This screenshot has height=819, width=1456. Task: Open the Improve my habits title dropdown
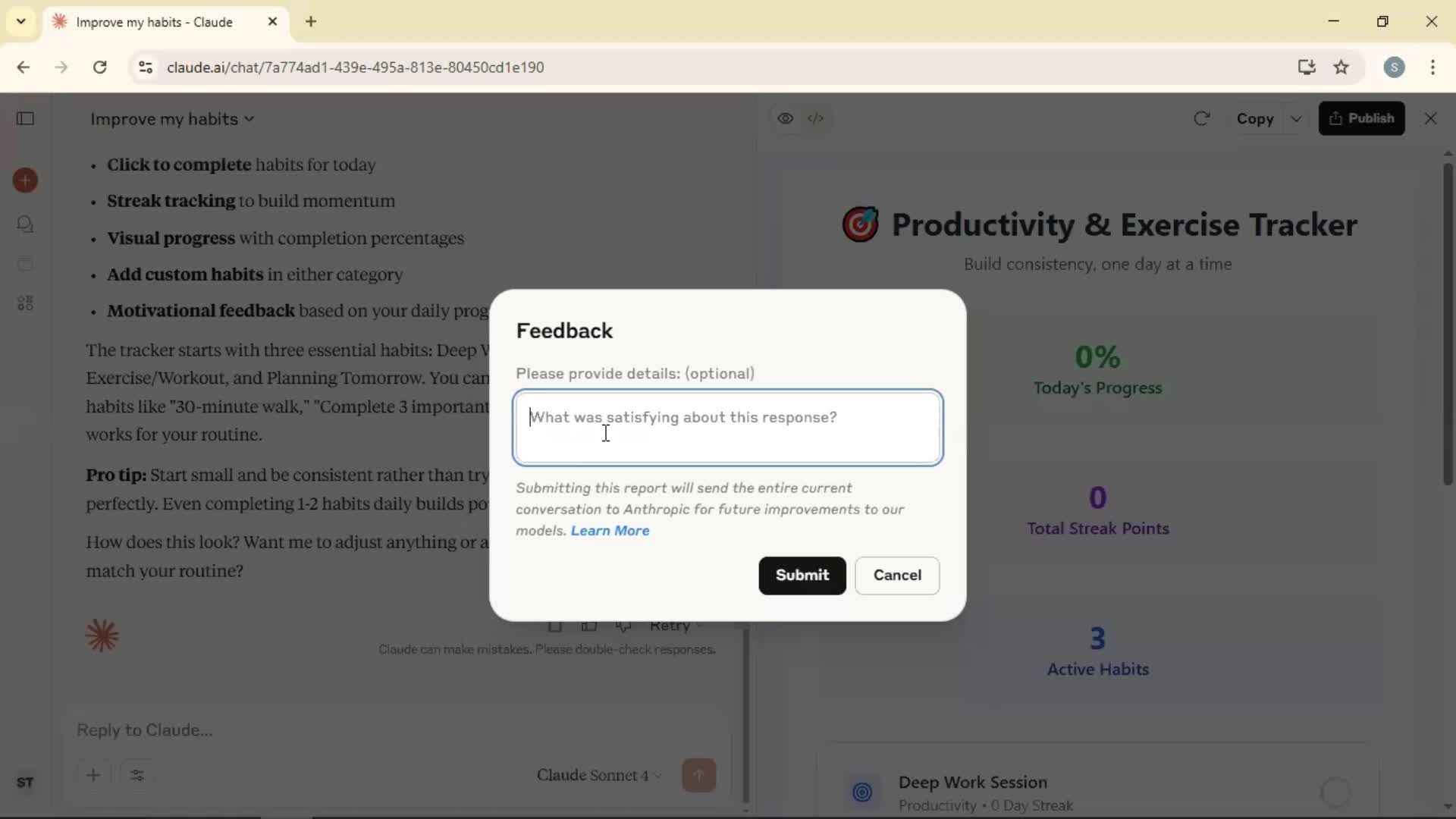(172, 119)
